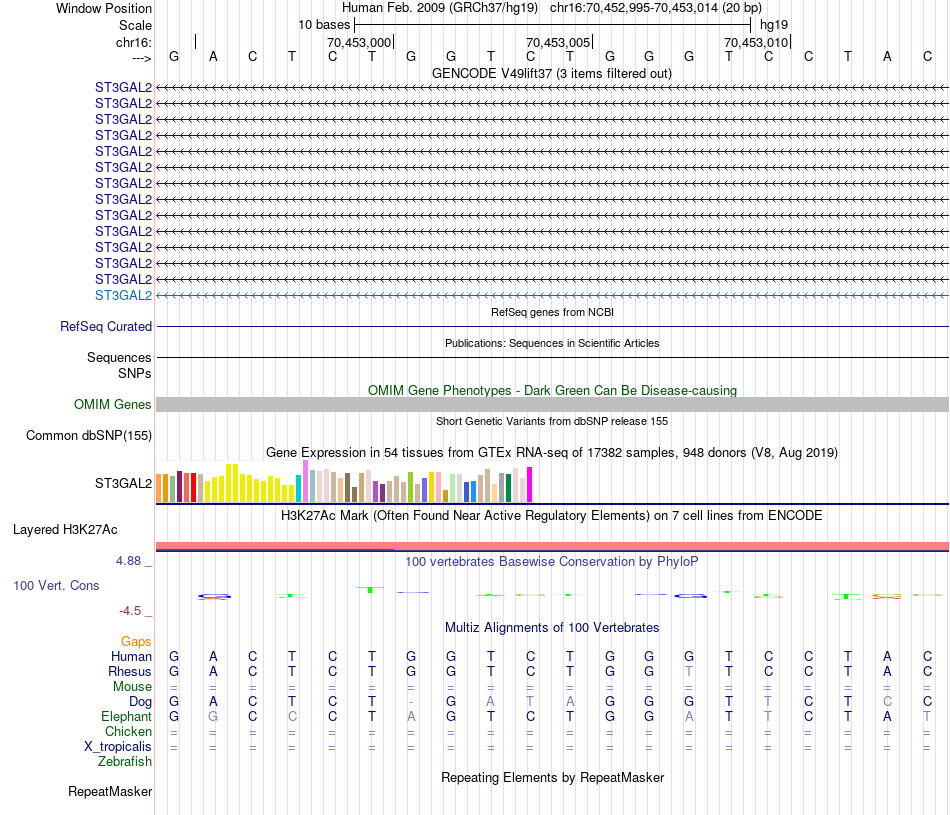Click the light blue ST3GAL2 transcript label
The width and height of the screenshot is (950, 815).
pos(124,295)
